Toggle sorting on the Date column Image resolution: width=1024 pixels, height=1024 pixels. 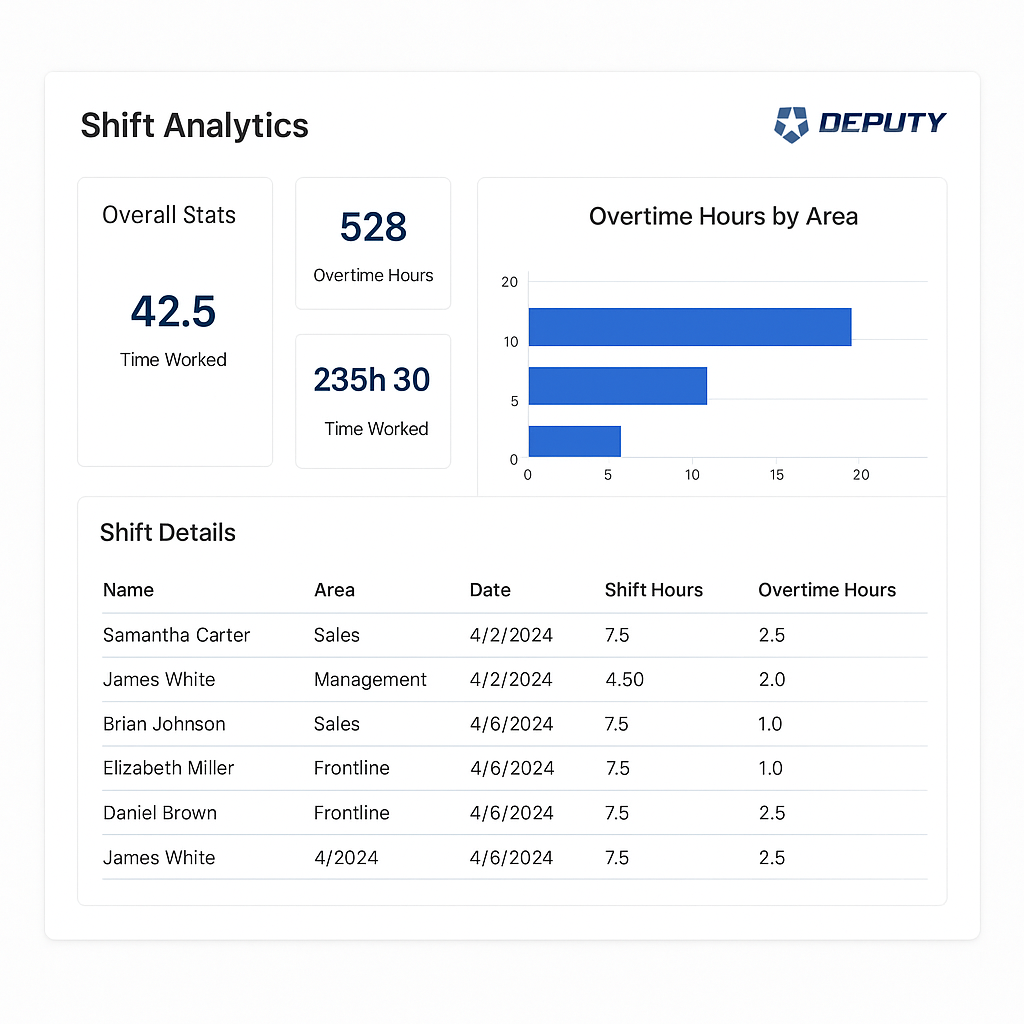489,590
